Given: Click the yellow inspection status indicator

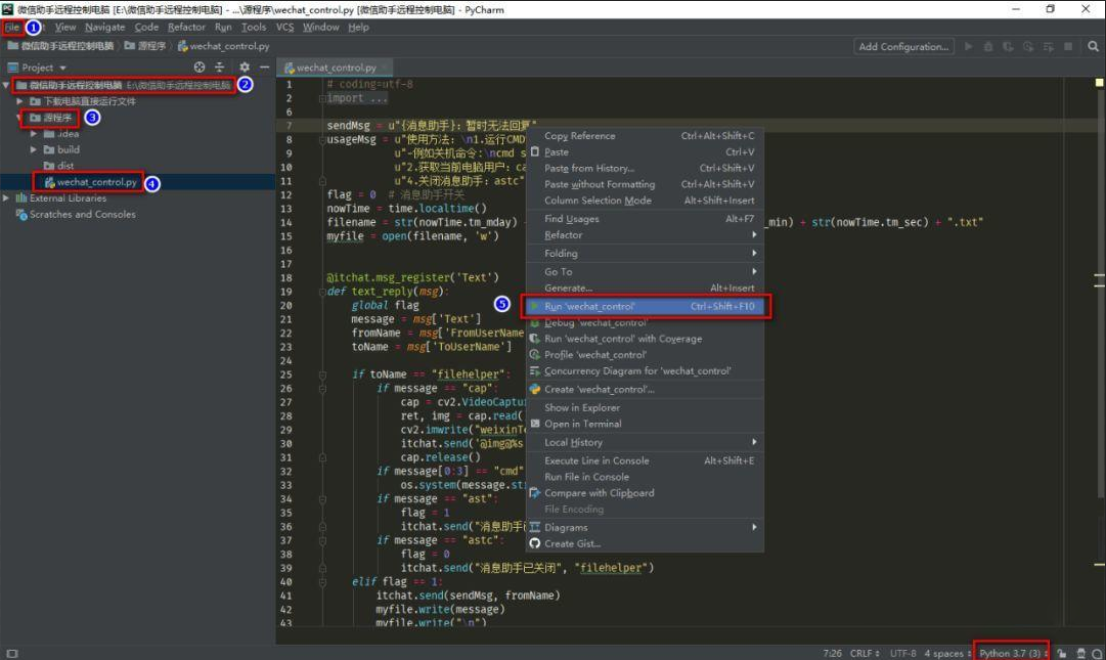Looking at the screenshot, I should pyautogui.click(x=1099, y=82).
